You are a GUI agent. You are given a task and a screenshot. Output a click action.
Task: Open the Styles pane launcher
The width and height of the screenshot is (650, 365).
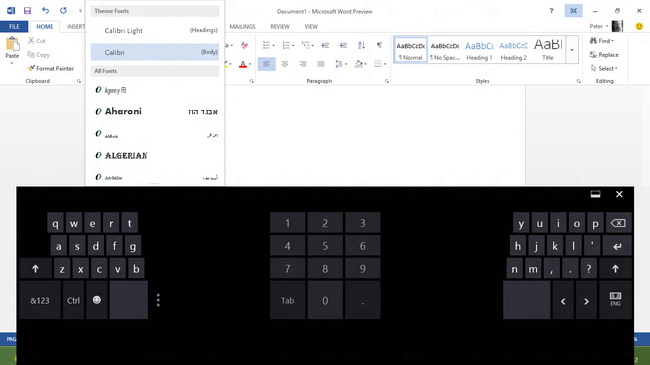[579, 81]
